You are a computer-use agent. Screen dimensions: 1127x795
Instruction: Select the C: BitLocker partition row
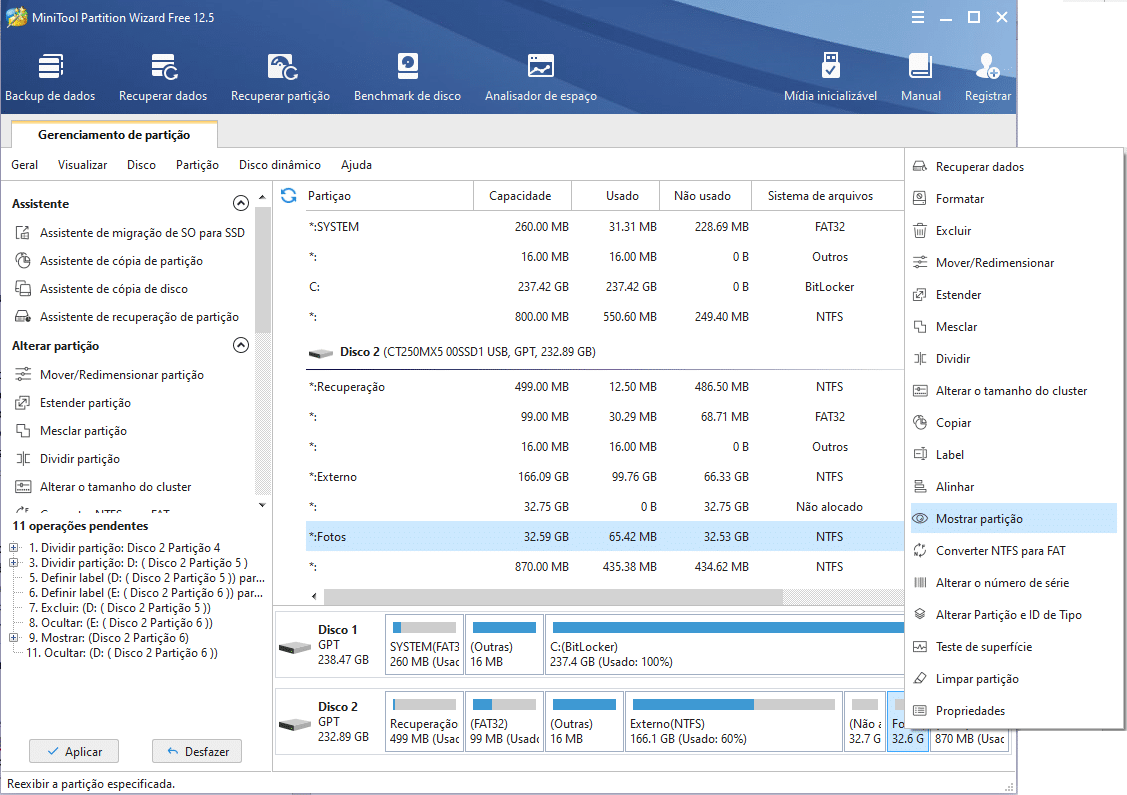604,287
